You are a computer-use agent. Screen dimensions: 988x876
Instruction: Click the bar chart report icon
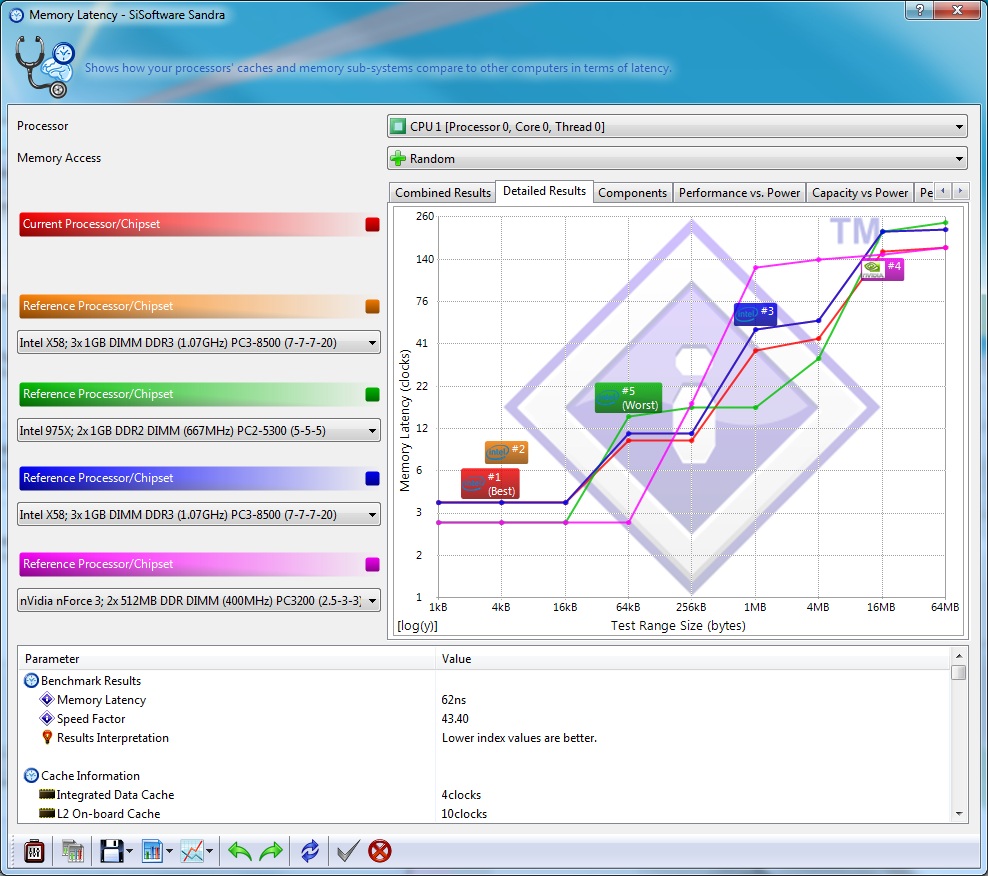coord(152,851)
